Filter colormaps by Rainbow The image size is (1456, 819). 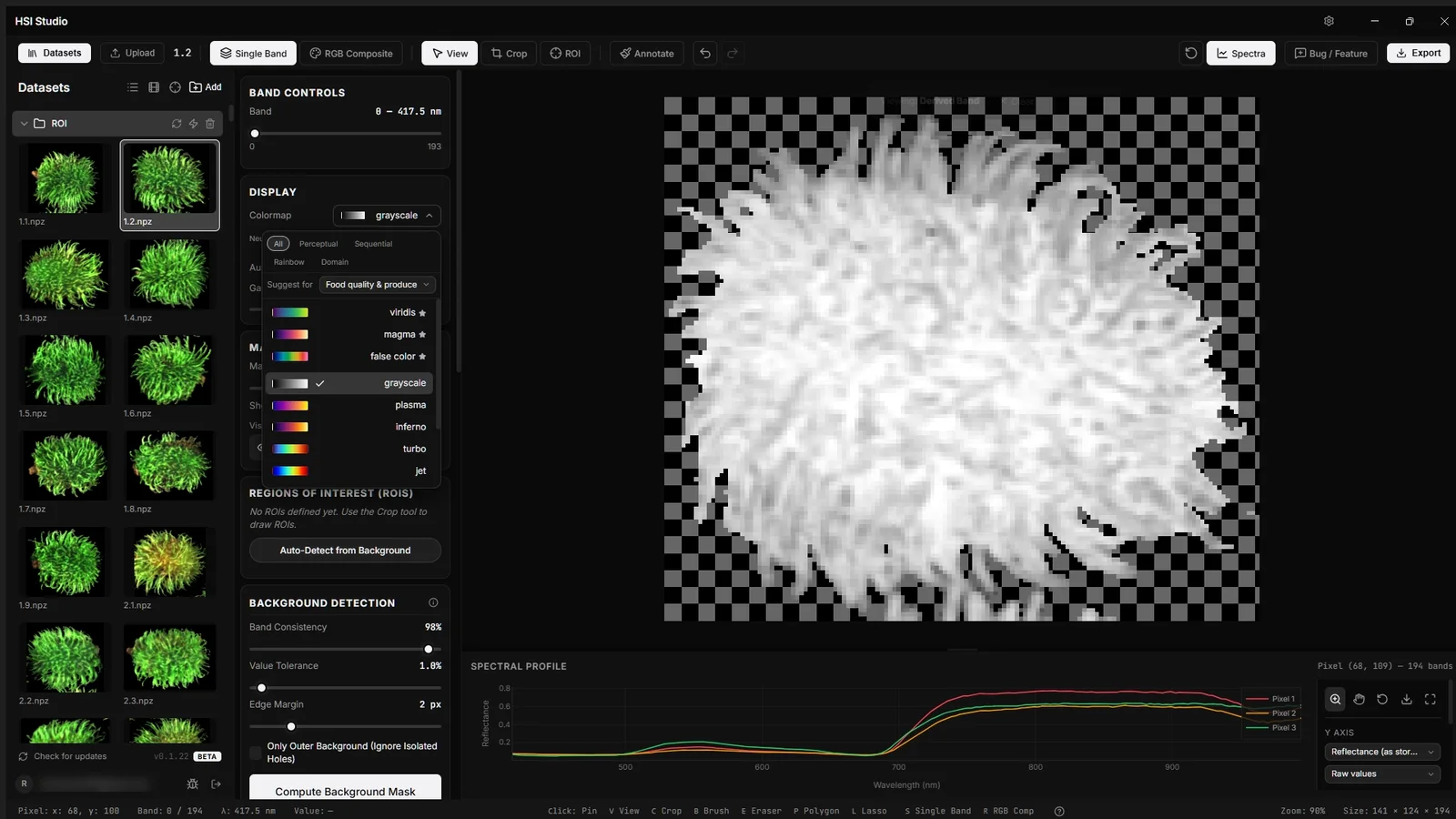tap(288, 262)
